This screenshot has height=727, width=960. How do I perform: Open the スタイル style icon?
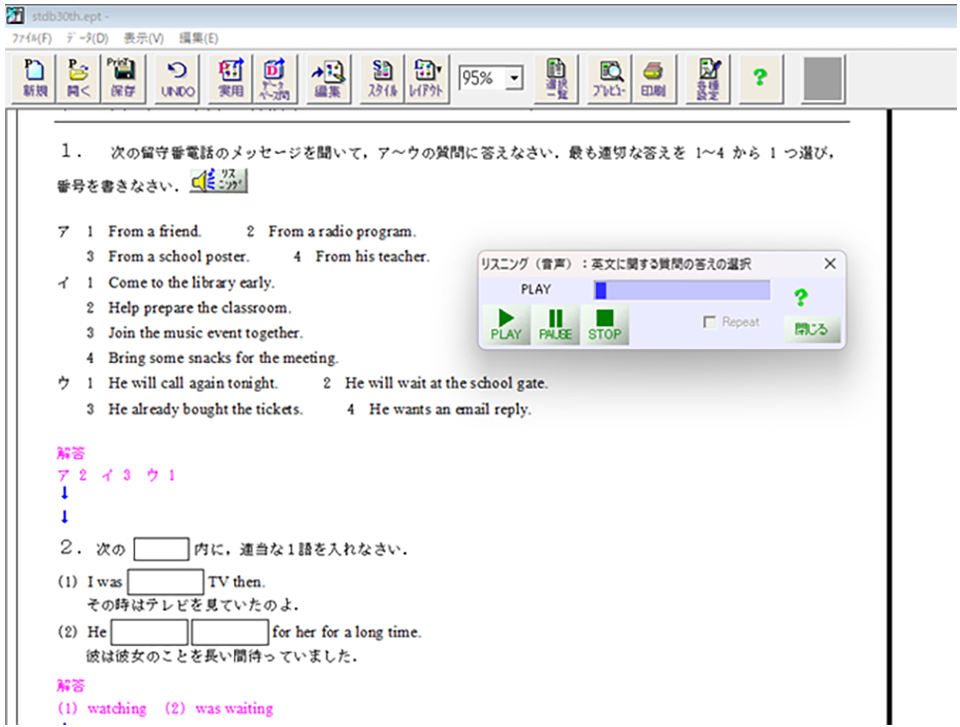click(x=382, y=78)
